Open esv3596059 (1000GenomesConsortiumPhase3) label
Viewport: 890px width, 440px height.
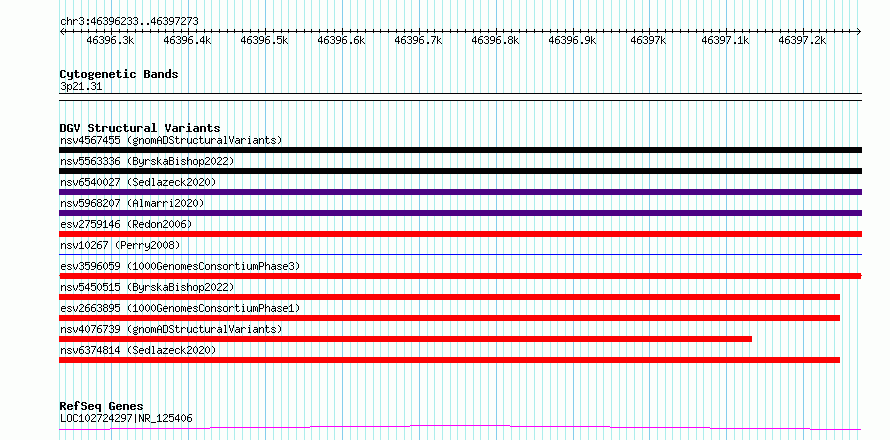pyautogui.click(x=180, y=266)
